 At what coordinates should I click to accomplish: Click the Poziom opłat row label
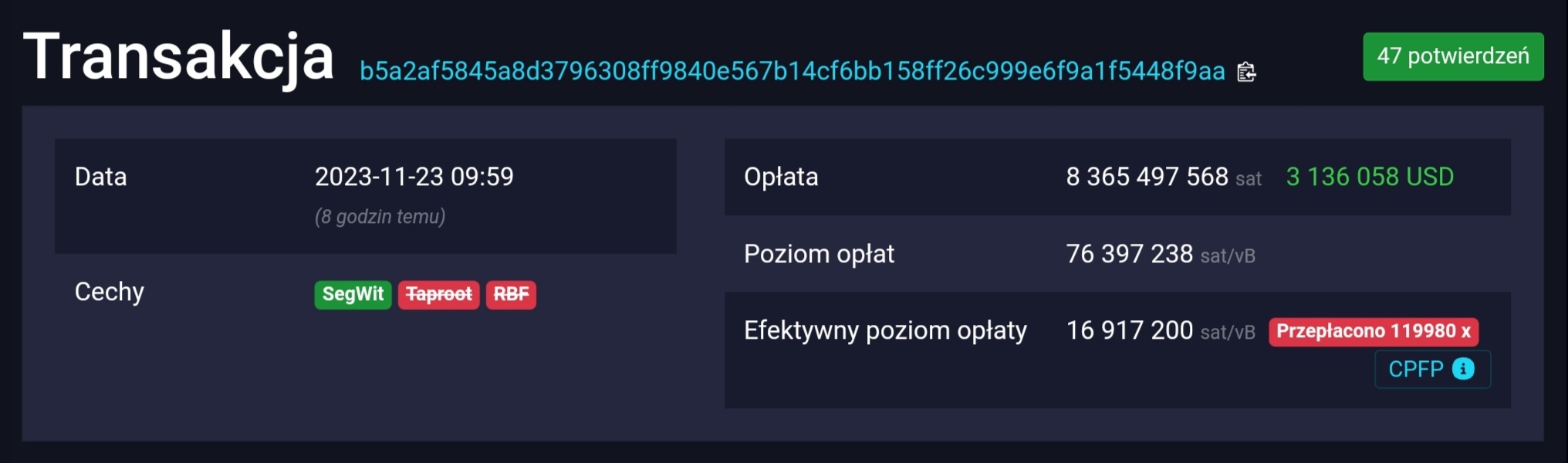[x=819, y=254]
